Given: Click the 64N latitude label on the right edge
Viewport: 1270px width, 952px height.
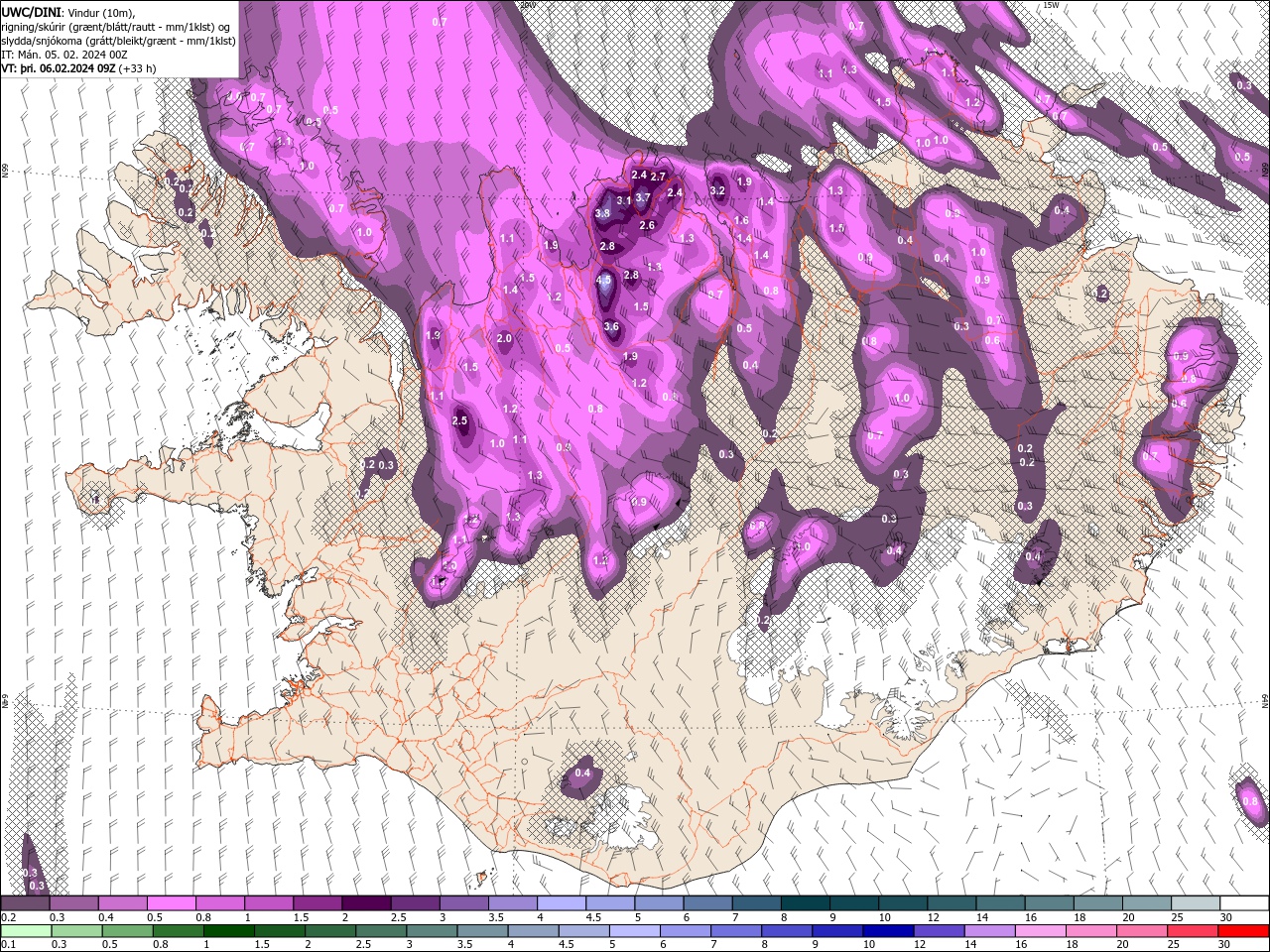Looking at the screenshot, I should coord(1265,701).
